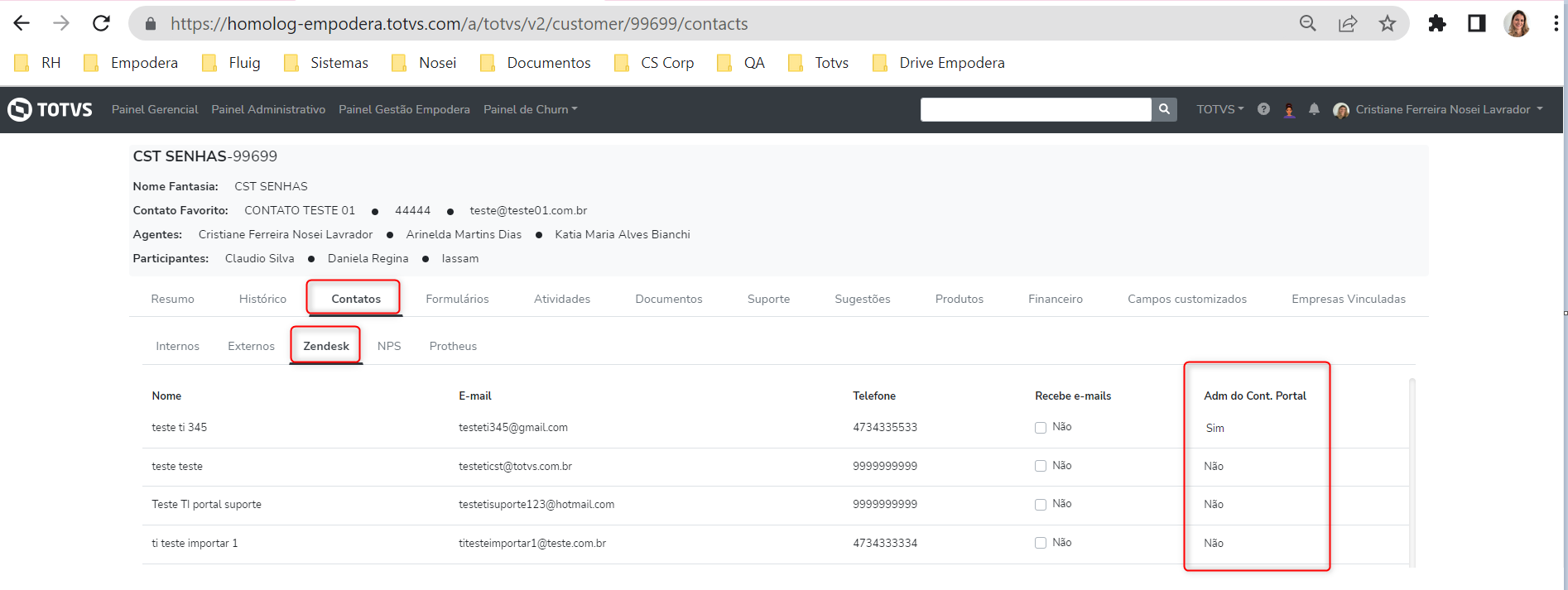Toggle Recebe e-mails for ti teste importar 1
Viewport: 1568px width, 590px height.
pos(1041,543)
